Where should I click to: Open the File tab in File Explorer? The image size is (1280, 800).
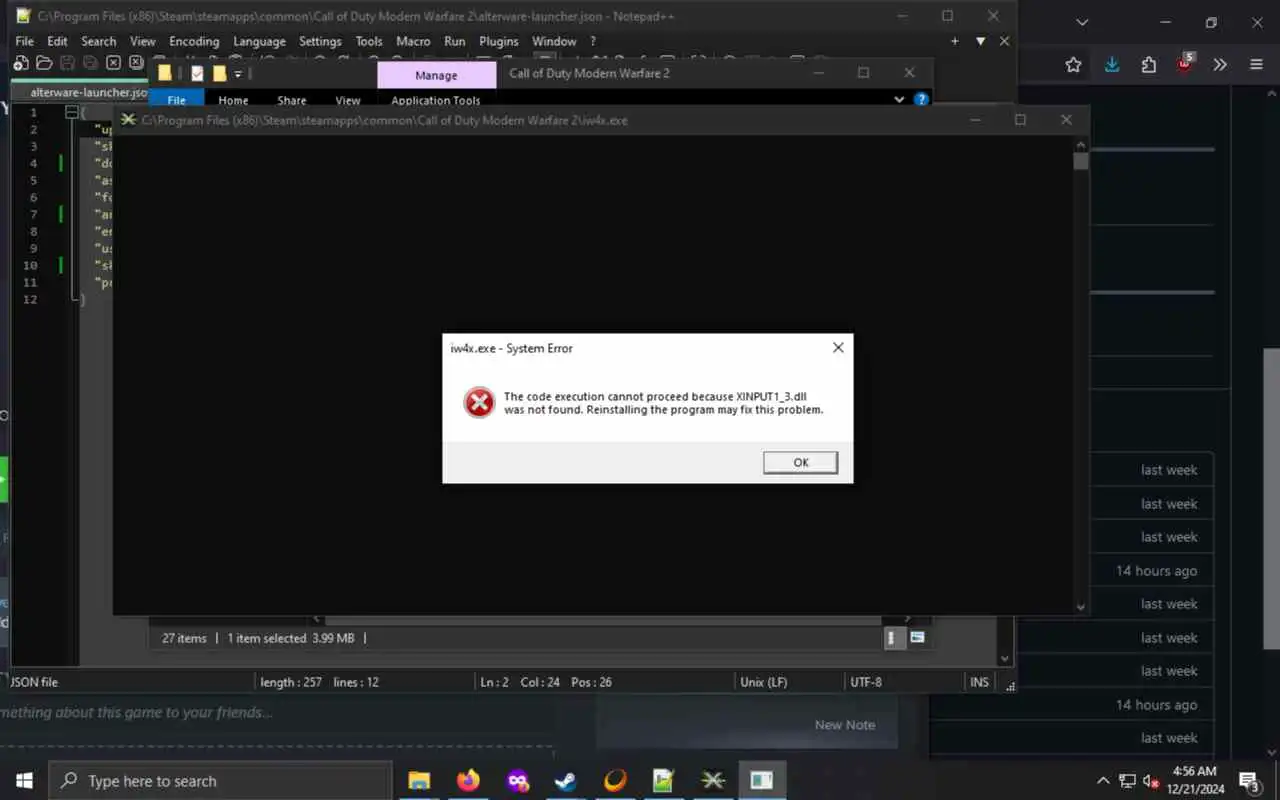tap(176, 100)
